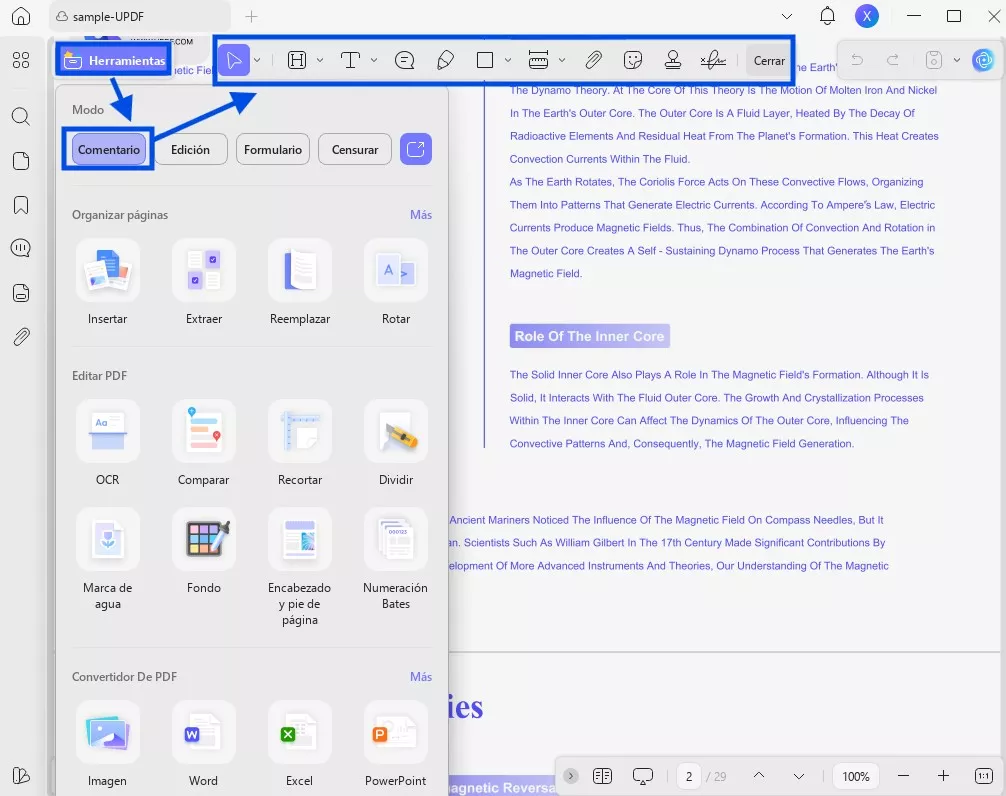
Task: Switch to Formulario mode
Action: pyautogui.click(x=273, y=149)
